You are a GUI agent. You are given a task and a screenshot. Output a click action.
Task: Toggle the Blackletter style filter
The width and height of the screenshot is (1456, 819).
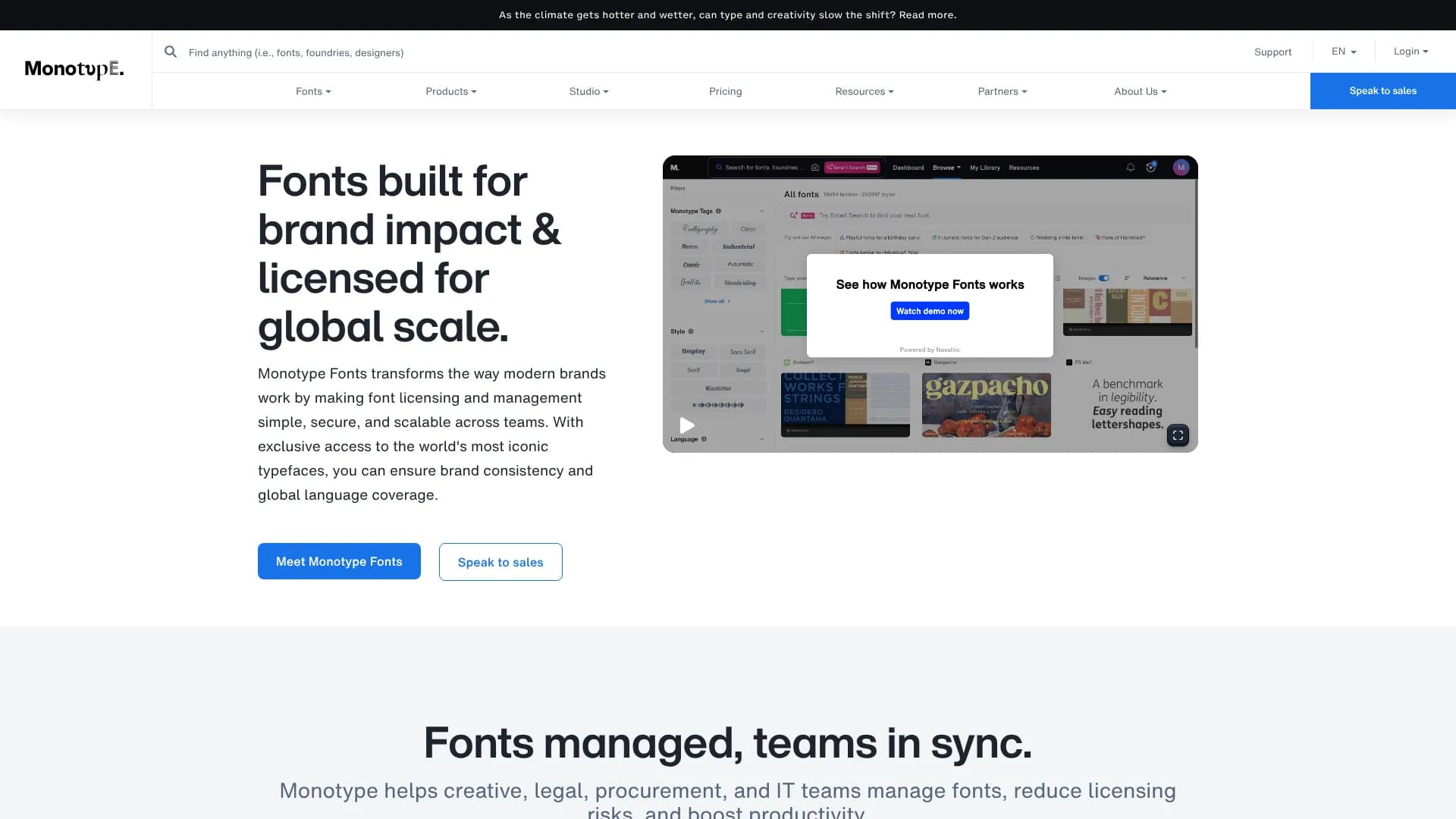pyautogui.click(x=718, y=388)
